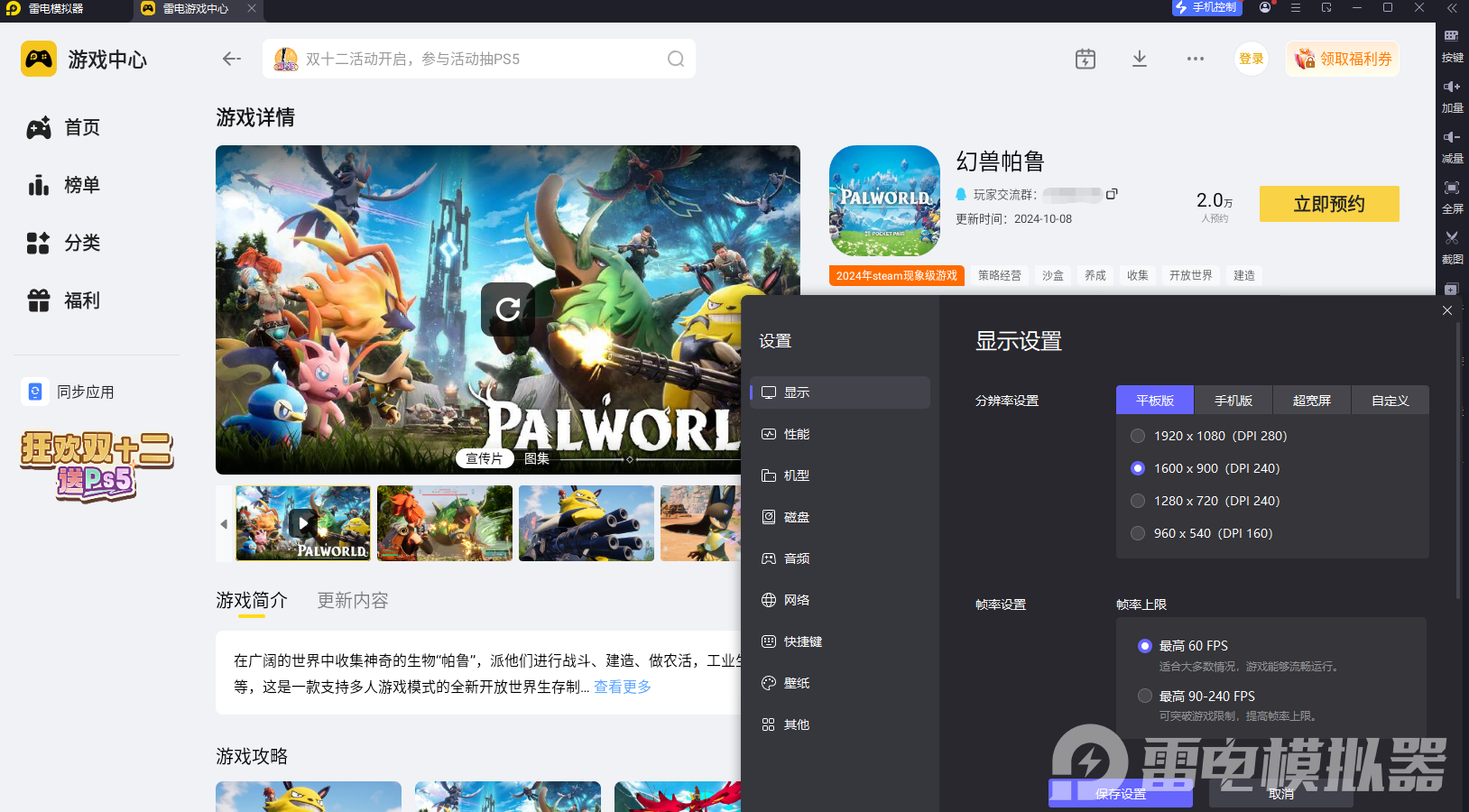Collapse the right sidebar with double-arrow icon

pyautogui.click(x=1452, y=8)
